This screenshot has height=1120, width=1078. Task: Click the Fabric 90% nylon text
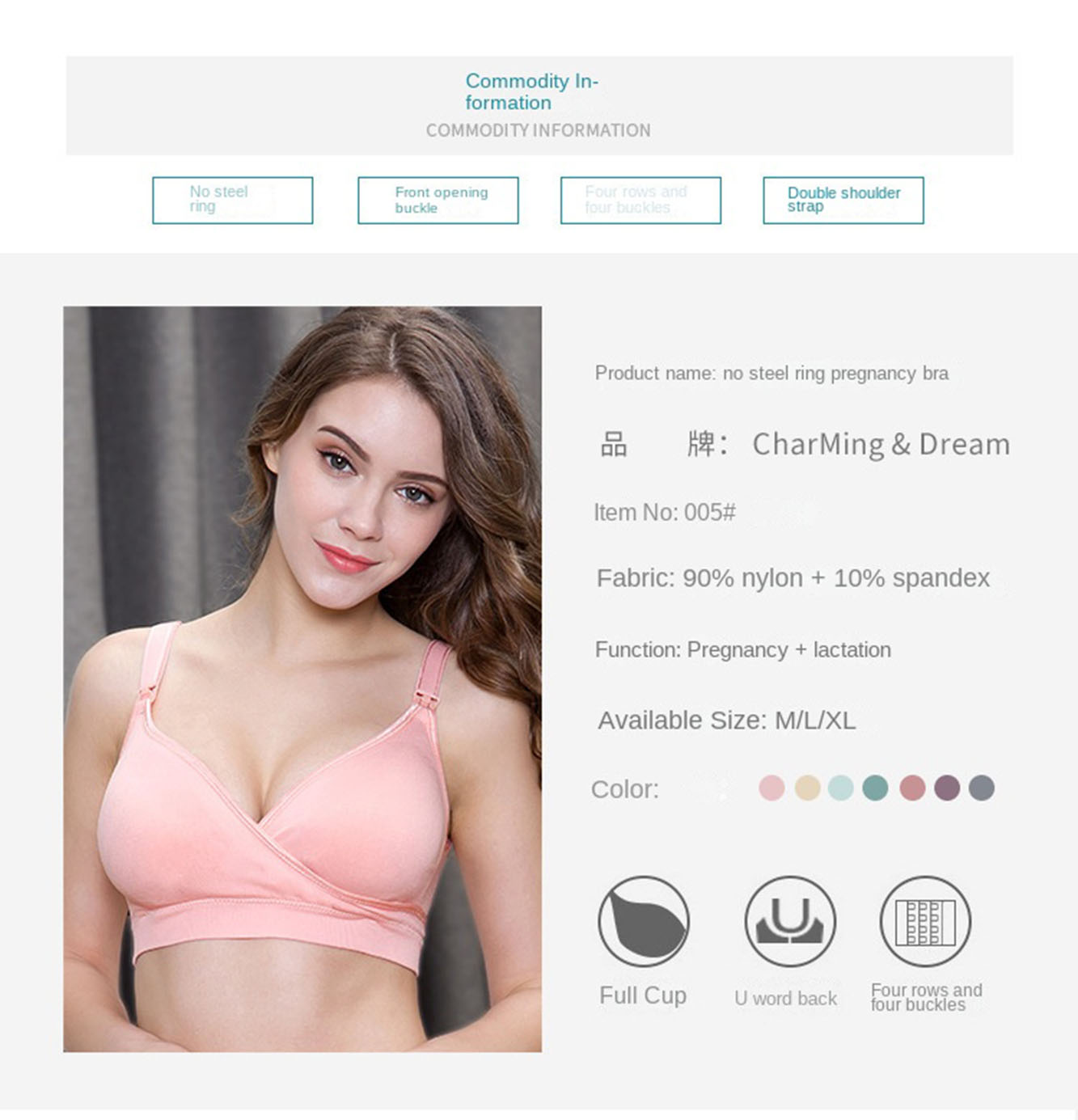(x=793, y=578)
